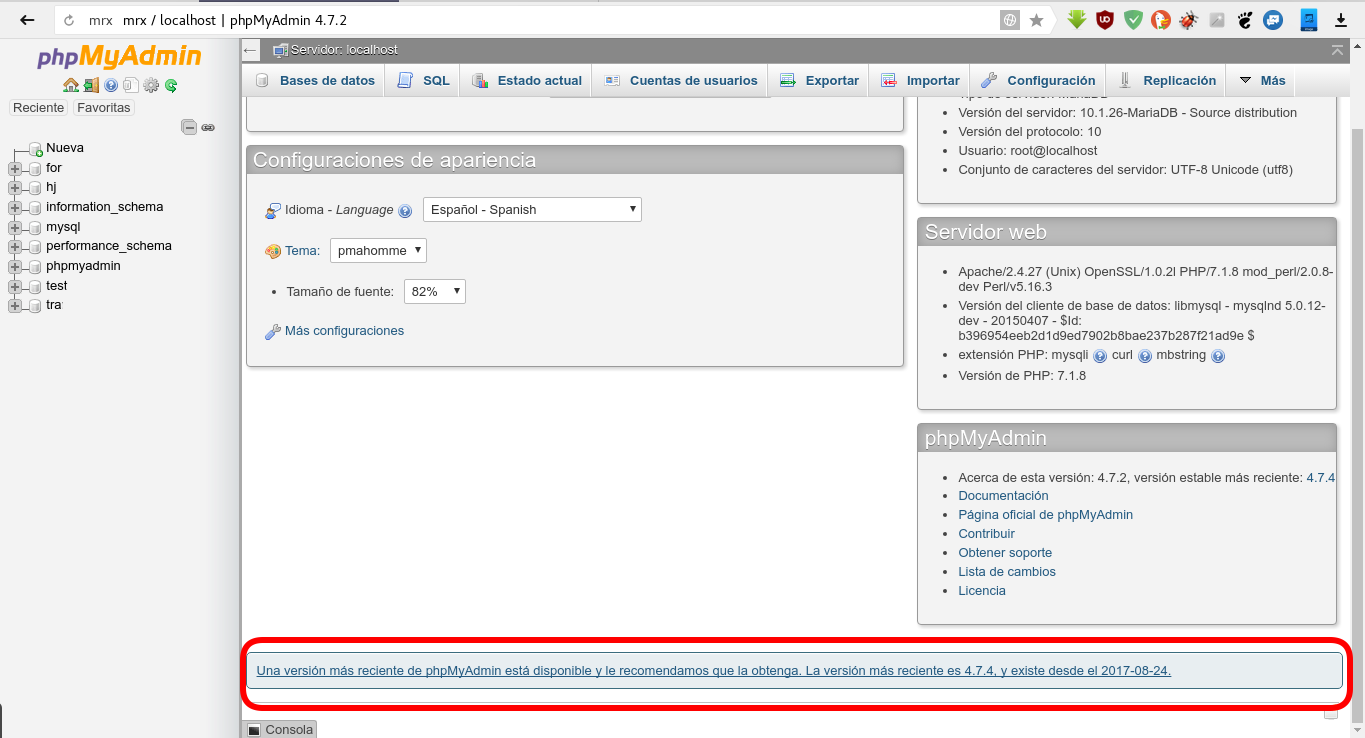Viewport: 1365px width, 738px height.
Task: Open the SQL tab
Action: (423, 81)
